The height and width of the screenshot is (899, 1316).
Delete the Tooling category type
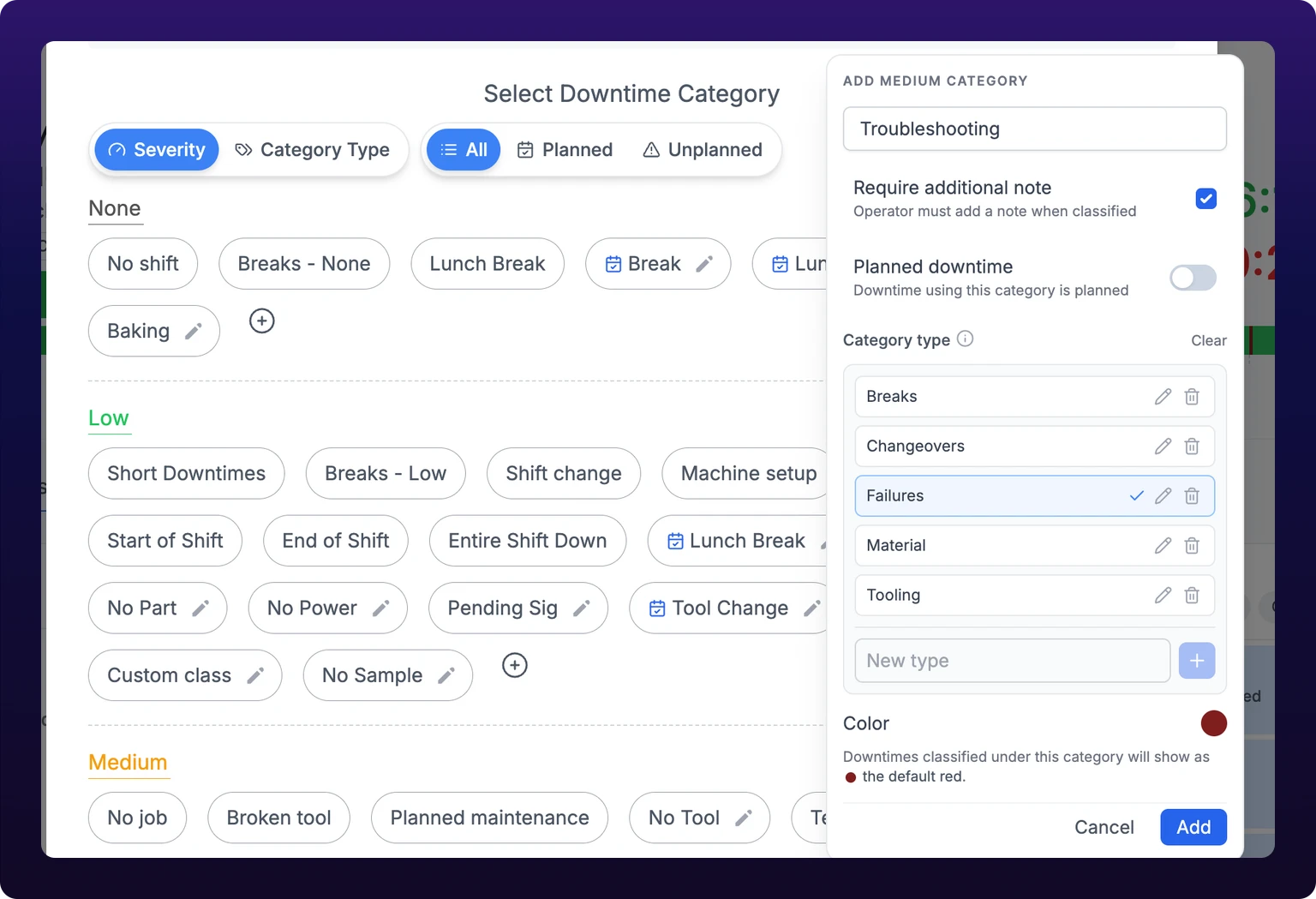coord(1192,596)
